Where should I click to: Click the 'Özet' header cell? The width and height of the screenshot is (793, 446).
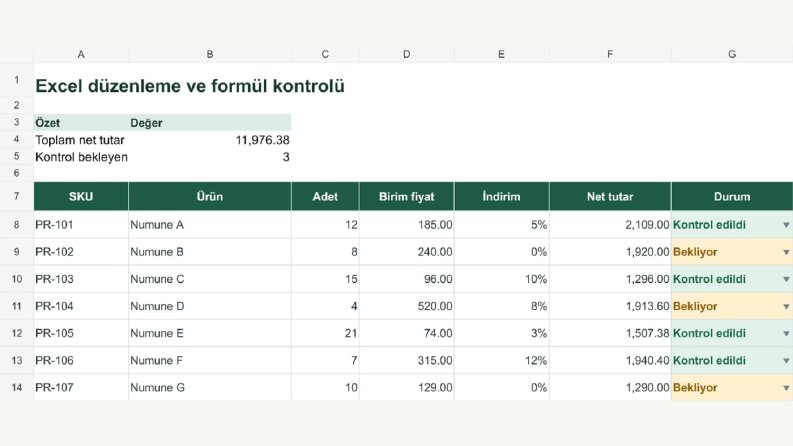click(x=81, y=122)
